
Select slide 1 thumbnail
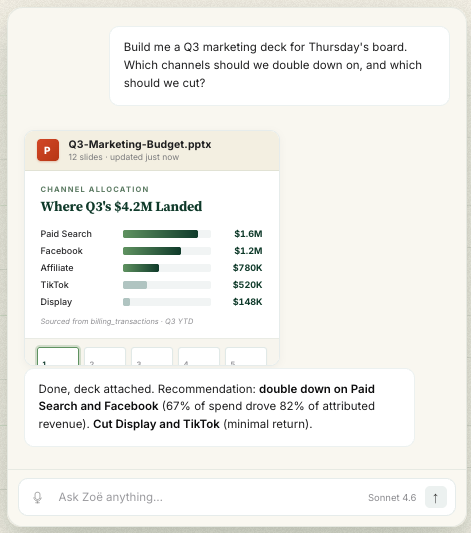[58, 356]
